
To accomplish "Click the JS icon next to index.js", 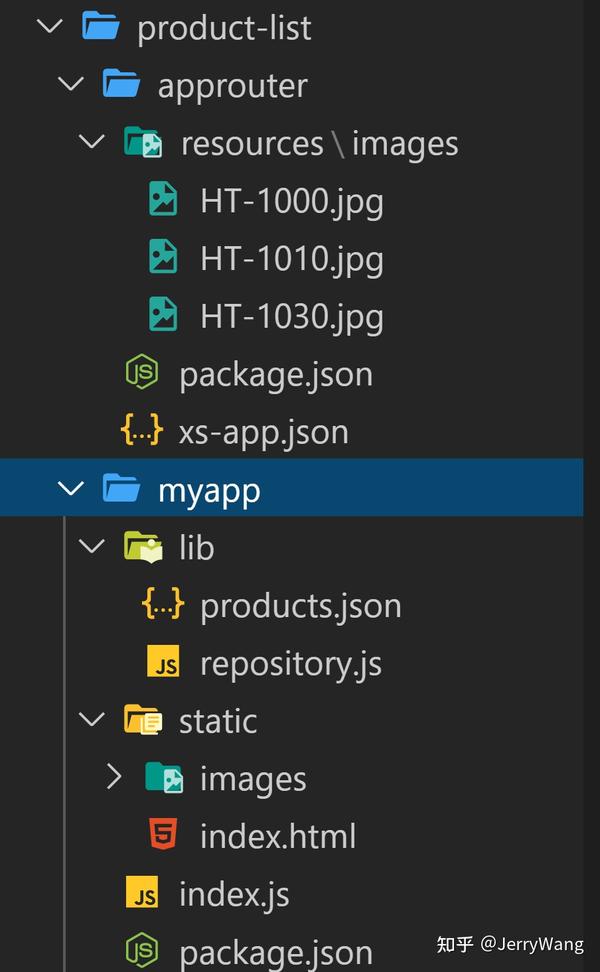I will point(143,893).
